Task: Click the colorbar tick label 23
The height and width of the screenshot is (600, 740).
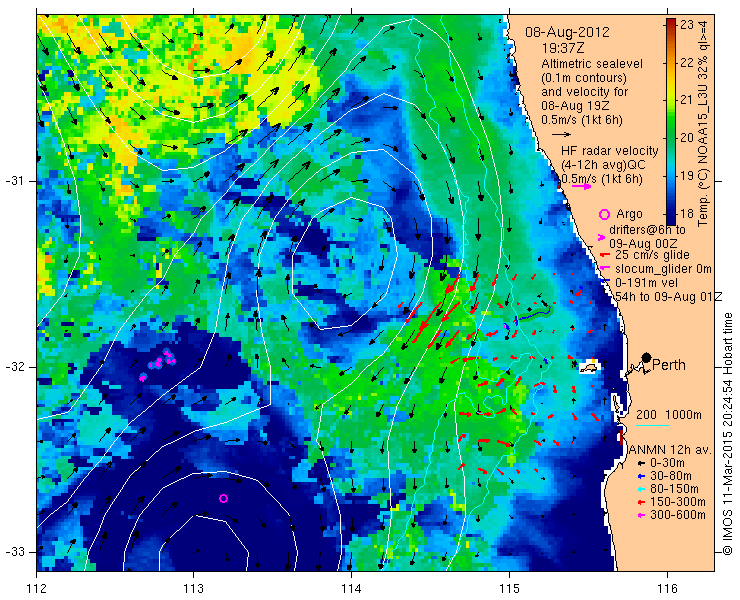Action: coord(687,25)
